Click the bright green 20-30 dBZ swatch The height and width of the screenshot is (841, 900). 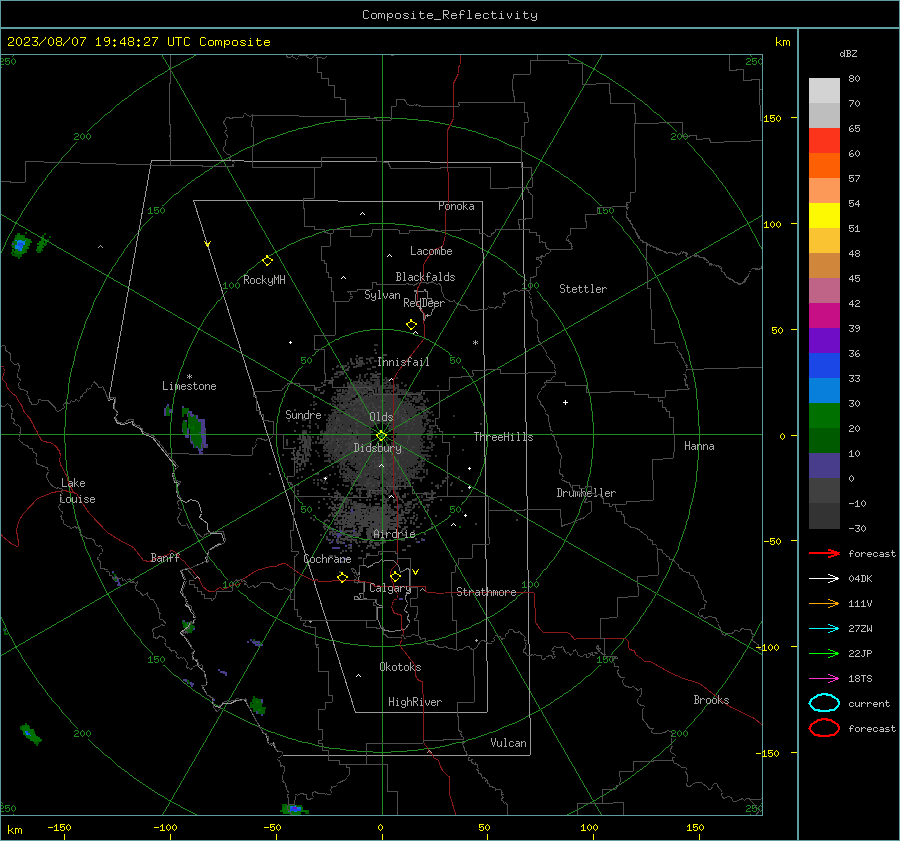824,416
